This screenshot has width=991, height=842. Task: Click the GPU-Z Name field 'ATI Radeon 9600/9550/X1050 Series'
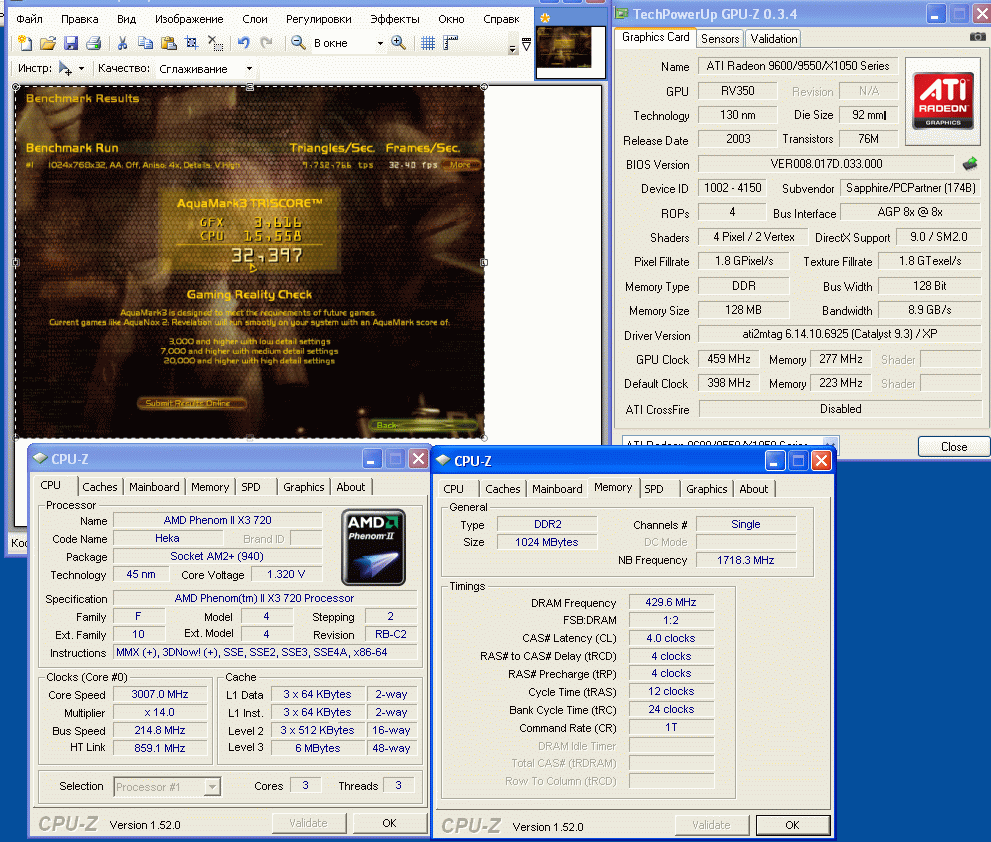click(798, 66)
